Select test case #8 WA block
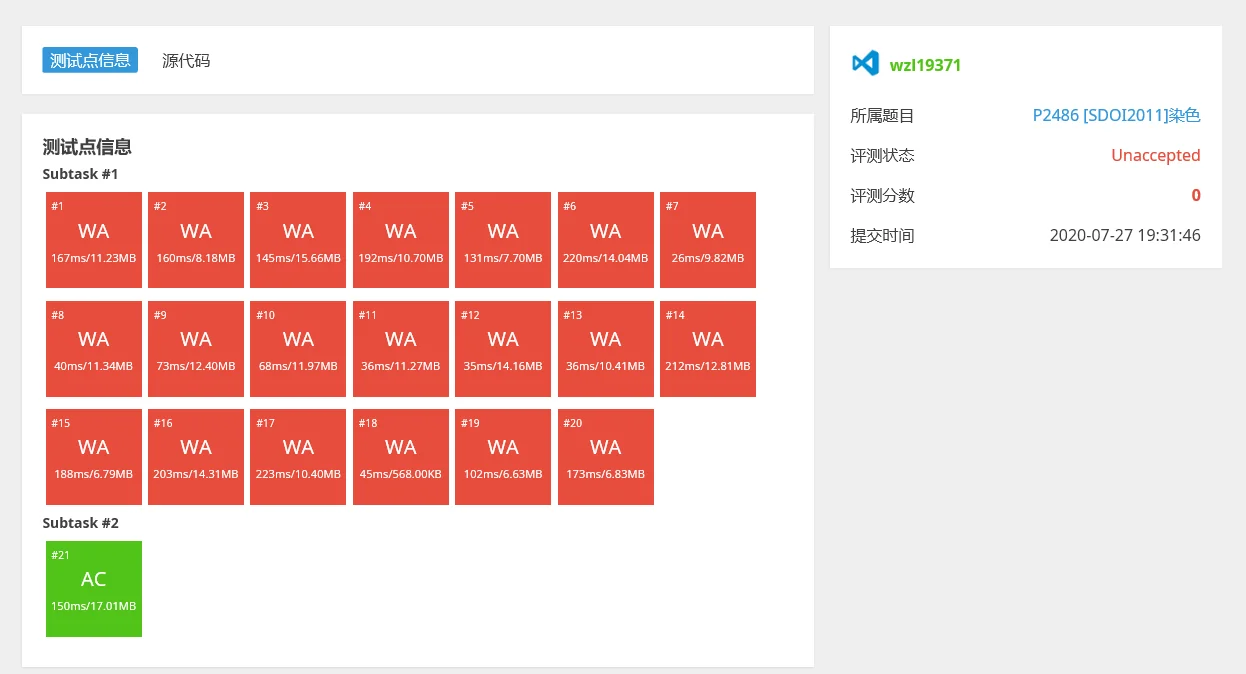This screenshot has width=1246, height=674. coord(94,349)
